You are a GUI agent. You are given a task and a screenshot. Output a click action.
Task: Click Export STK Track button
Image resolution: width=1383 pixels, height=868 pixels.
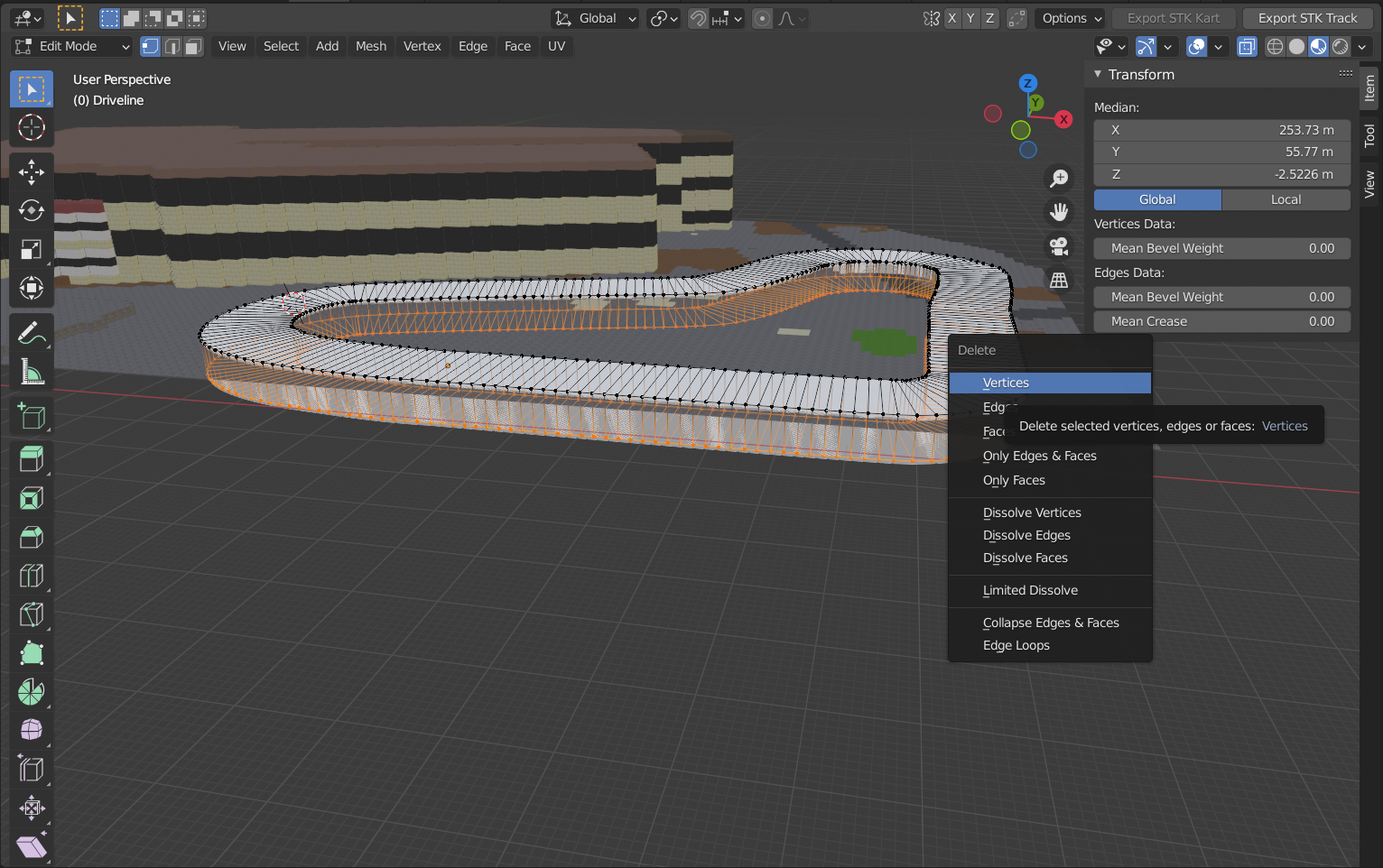1306,18
